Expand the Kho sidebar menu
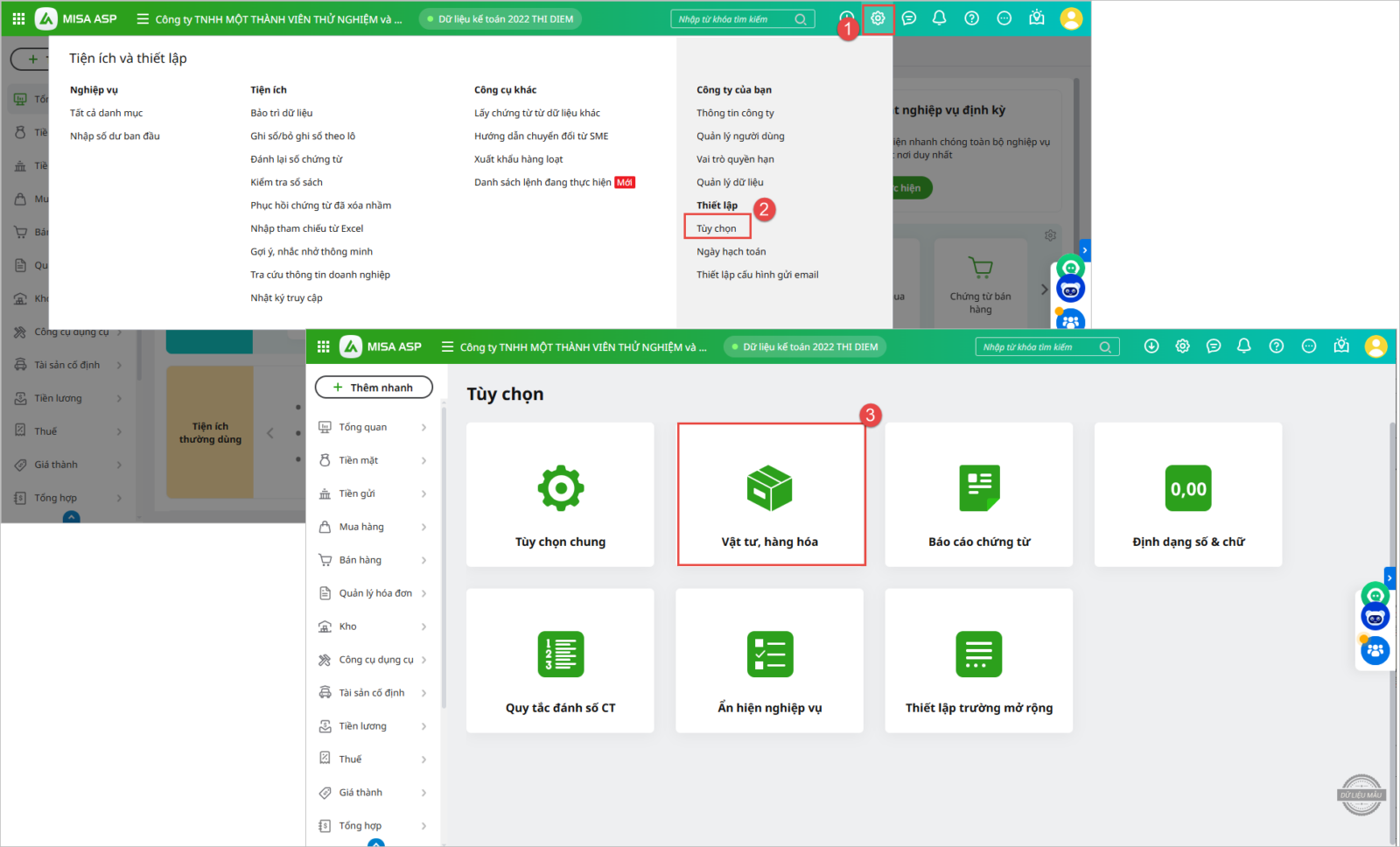This screenshot has width=1400, height=847. coord(373,626)
